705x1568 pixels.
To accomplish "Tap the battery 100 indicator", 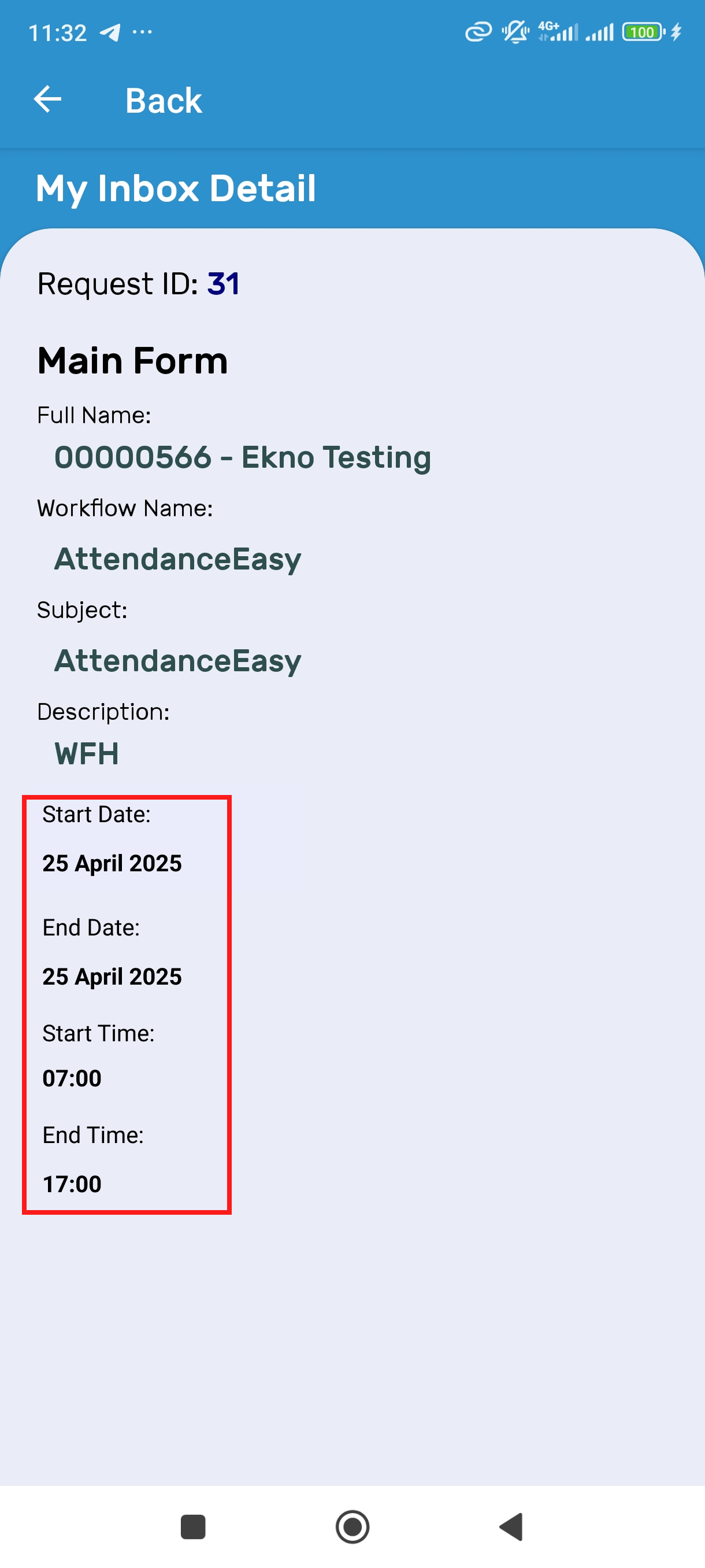I will (644, 32).
